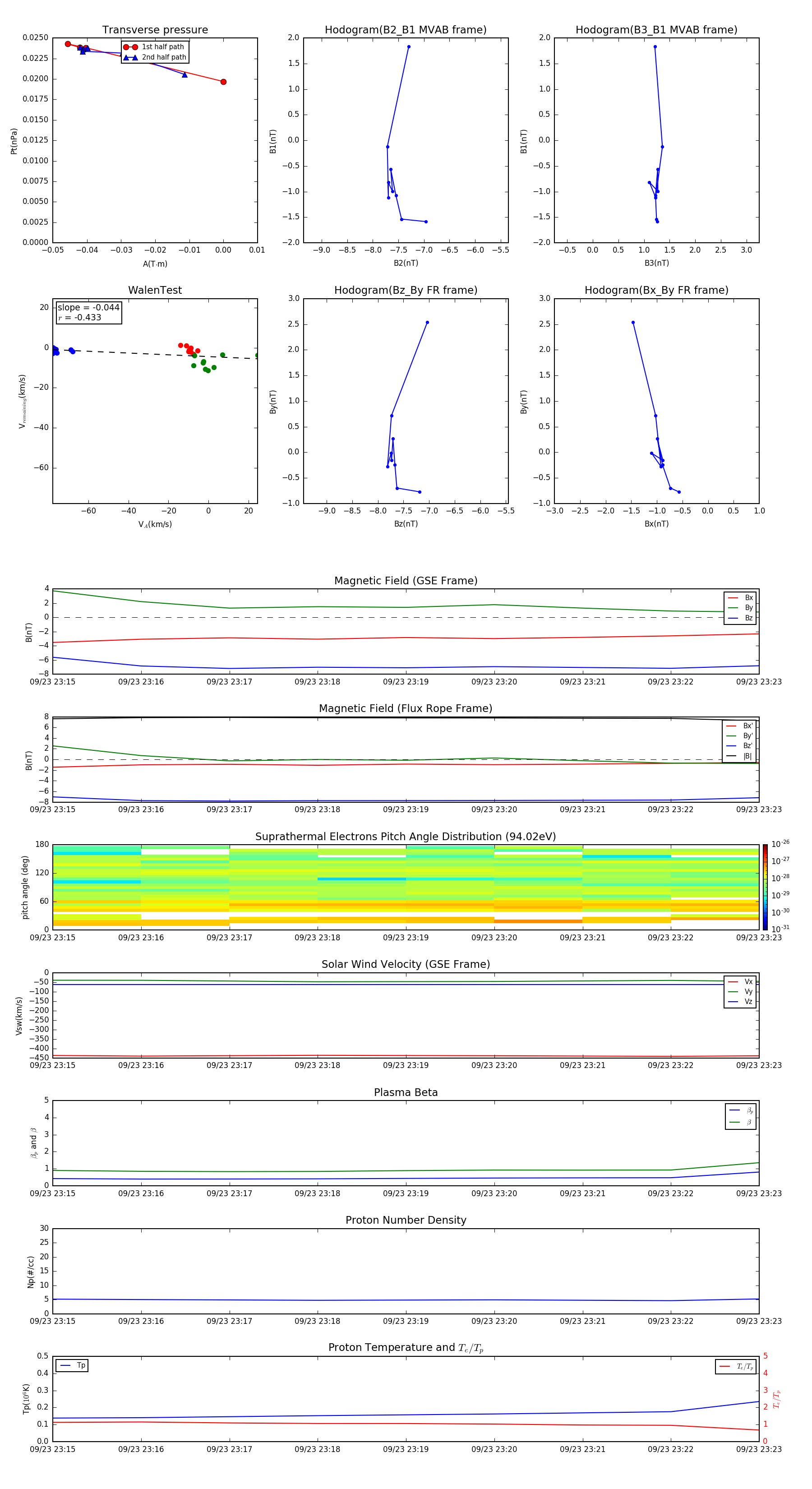Click the Proton Number Density title

406,1220
